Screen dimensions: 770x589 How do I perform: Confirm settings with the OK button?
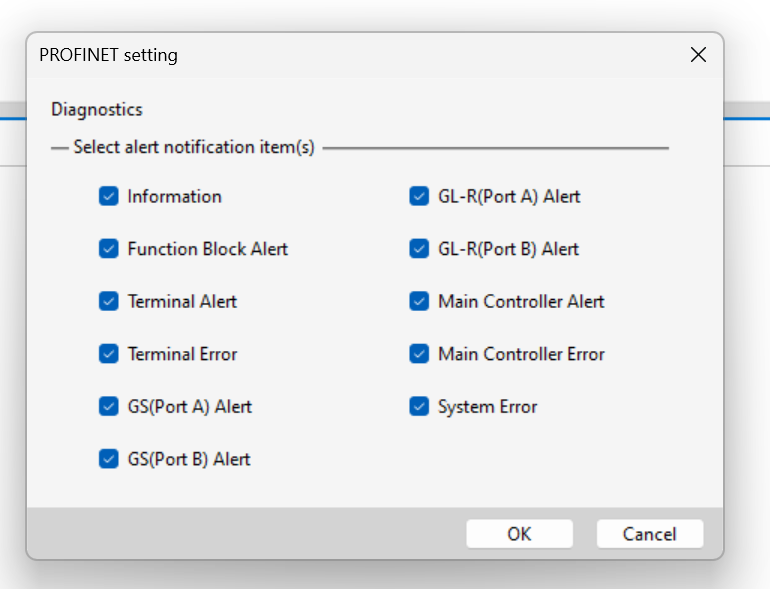[520, 533]
